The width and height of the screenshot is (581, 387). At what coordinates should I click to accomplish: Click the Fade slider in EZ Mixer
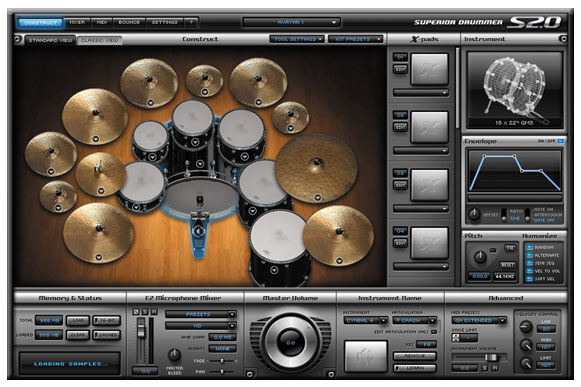(x=222, y=360)
